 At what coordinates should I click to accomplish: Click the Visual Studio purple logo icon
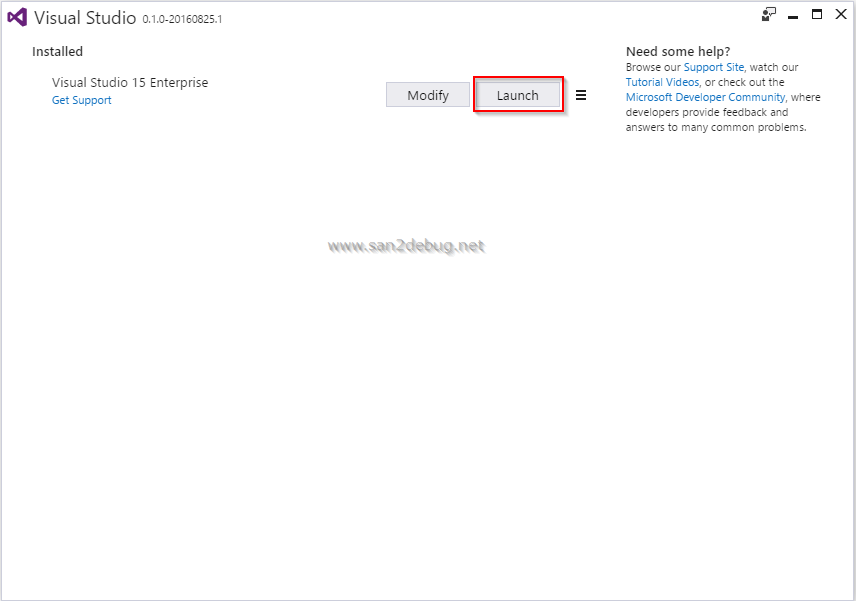17,17
